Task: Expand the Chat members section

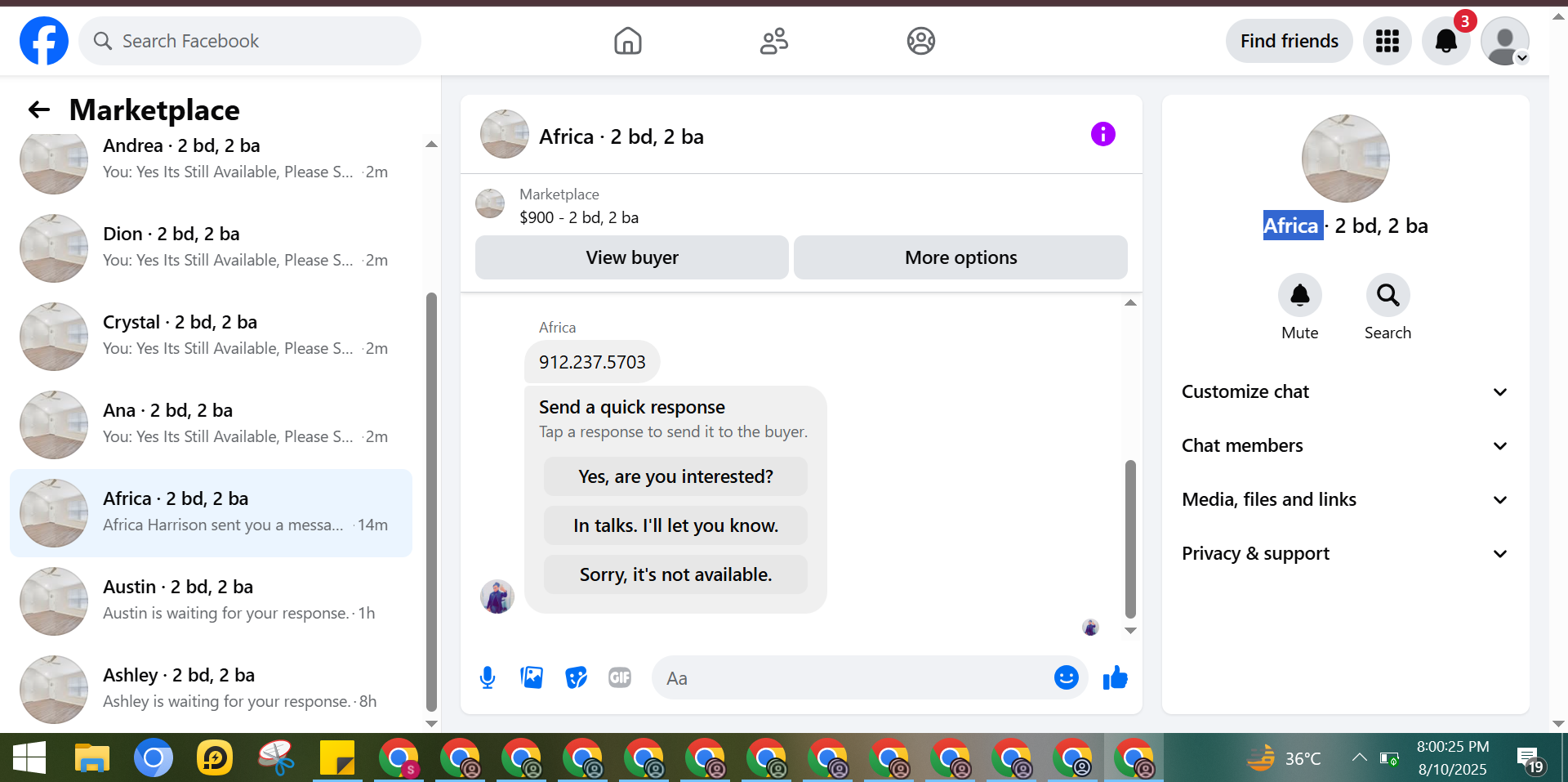Action: [x=1345, y=445]
